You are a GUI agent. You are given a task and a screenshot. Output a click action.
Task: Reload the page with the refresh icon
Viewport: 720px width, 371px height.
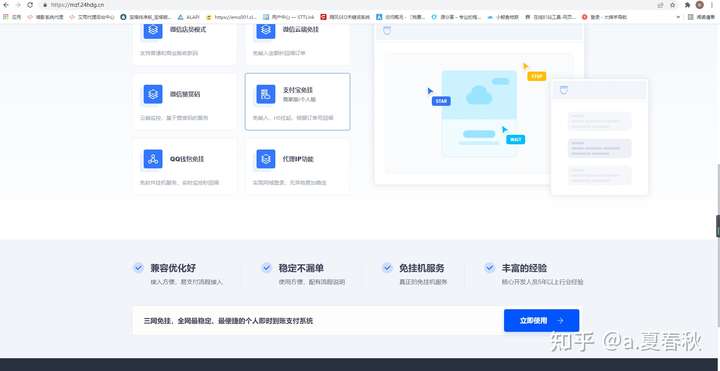30,5
